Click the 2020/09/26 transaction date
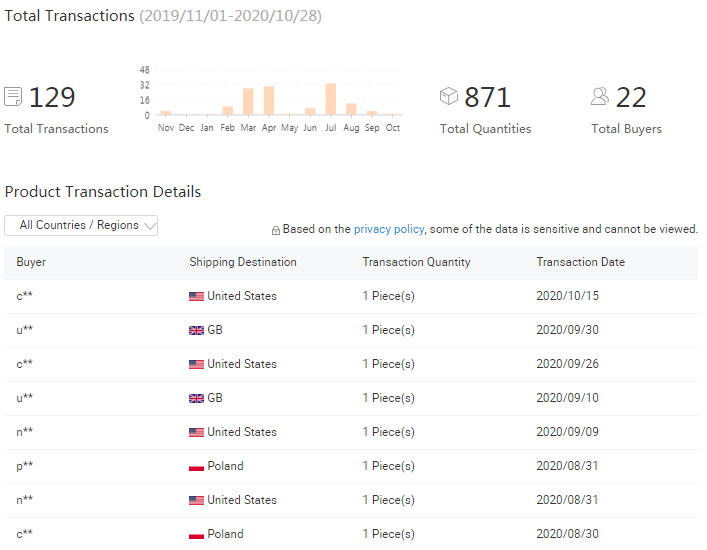Image resolution: width=707 pixels, height=550 pixels. 567,364
